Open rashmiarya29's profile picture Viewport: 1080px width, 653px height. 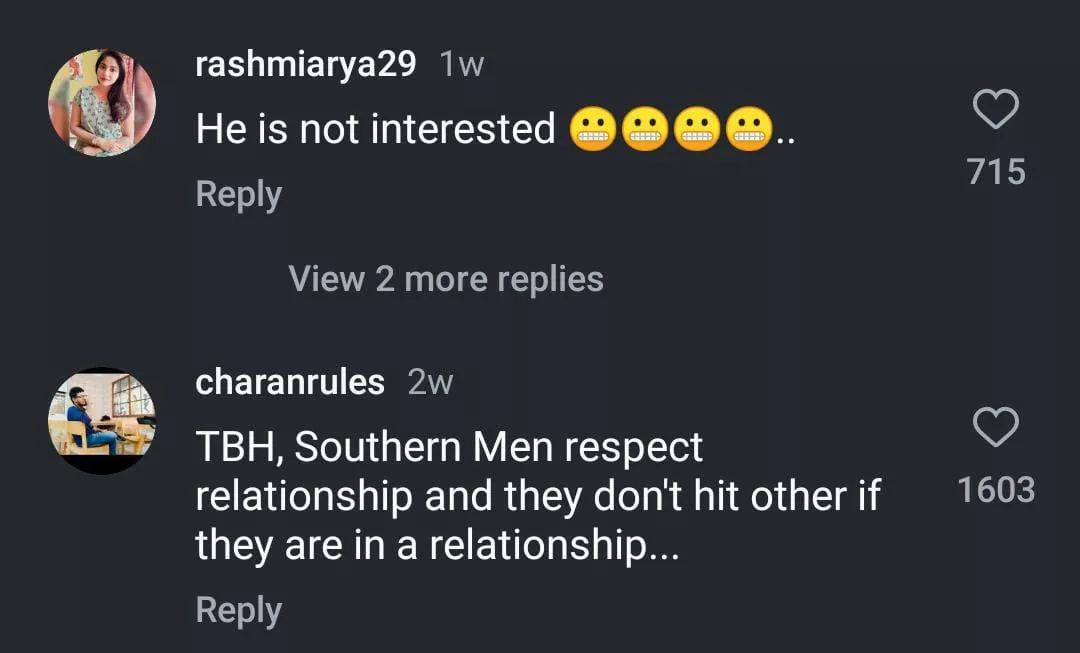pos(102,102)
